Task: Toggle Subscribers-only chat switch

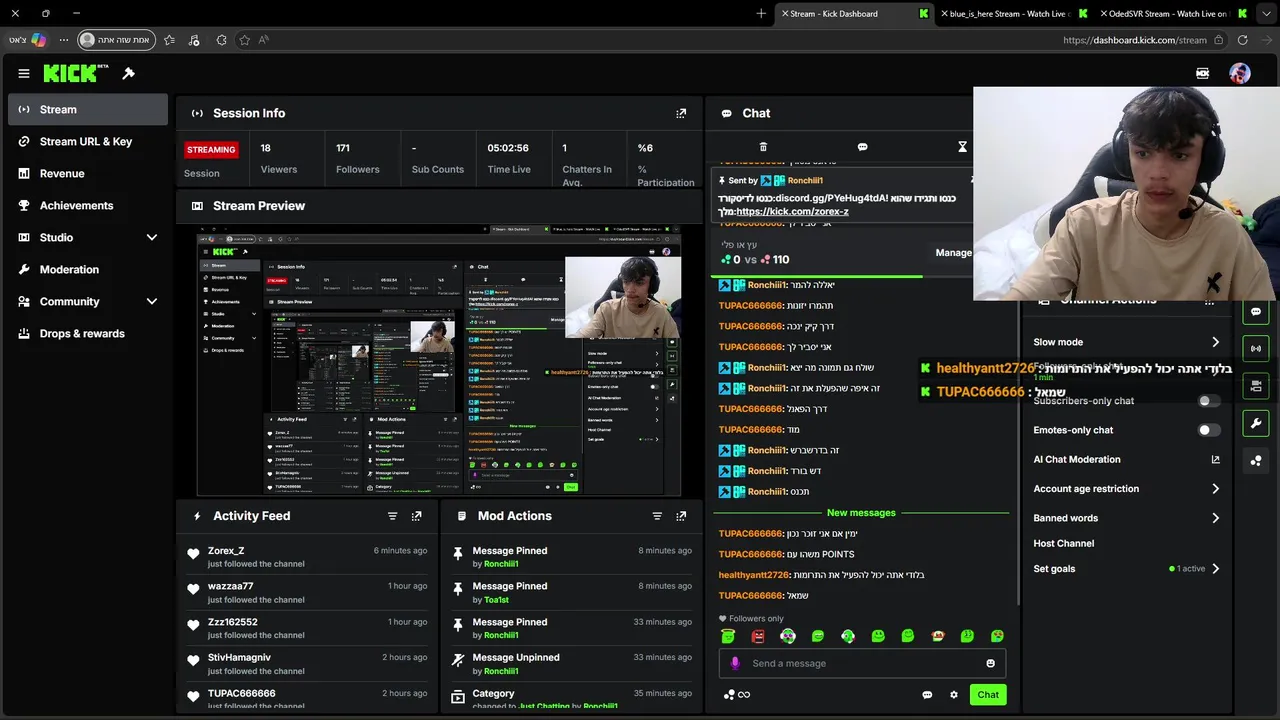Action: click(1209, 401)
